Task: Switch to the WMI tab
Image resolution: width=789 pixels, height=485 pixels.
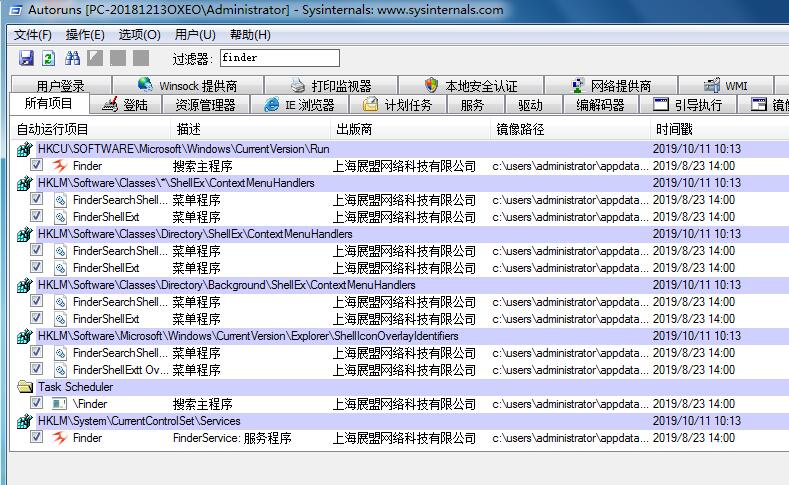Action: (x=726, y=86)
